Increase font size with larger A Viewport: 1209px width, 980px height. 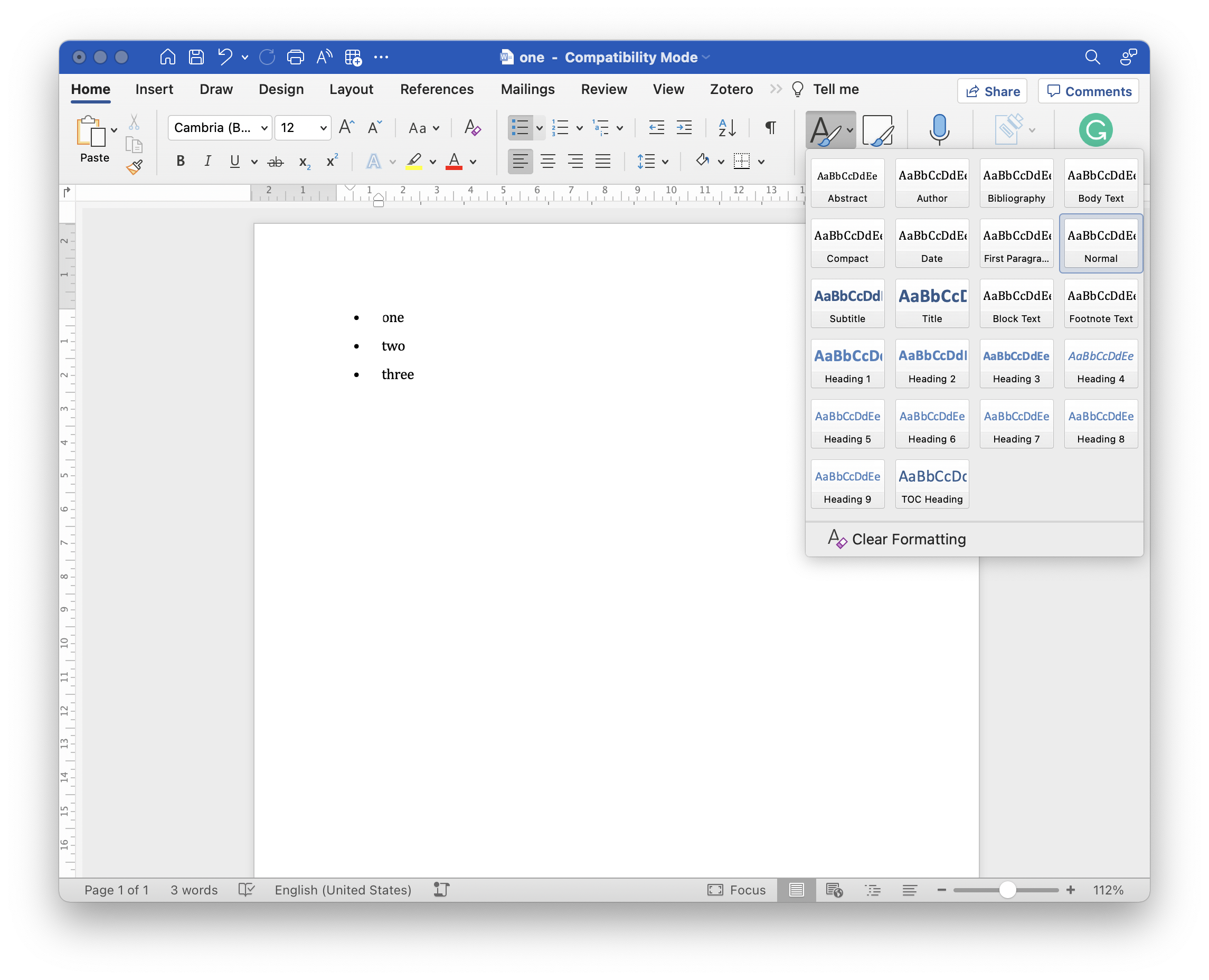[346, 128]
